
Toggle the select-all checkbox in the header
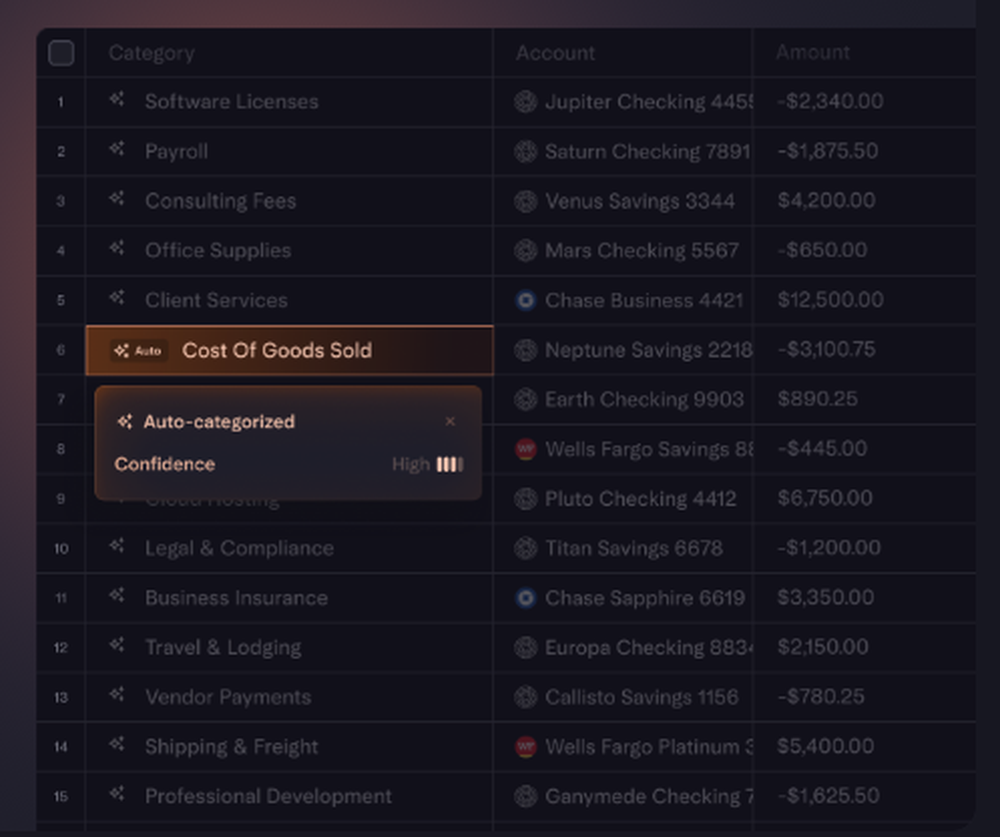pyautogui.click(x=61, y=53)
